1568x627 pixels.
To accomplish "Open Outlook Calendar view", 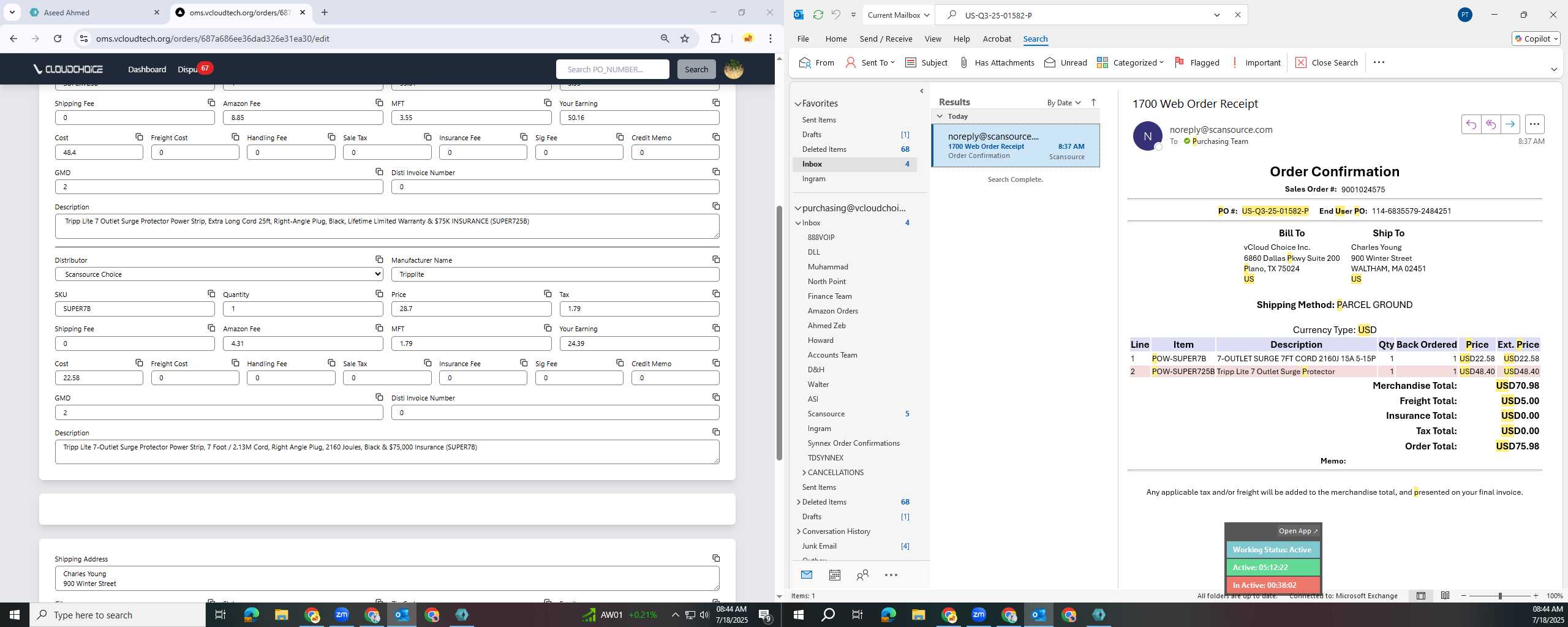I will (834, 575).
